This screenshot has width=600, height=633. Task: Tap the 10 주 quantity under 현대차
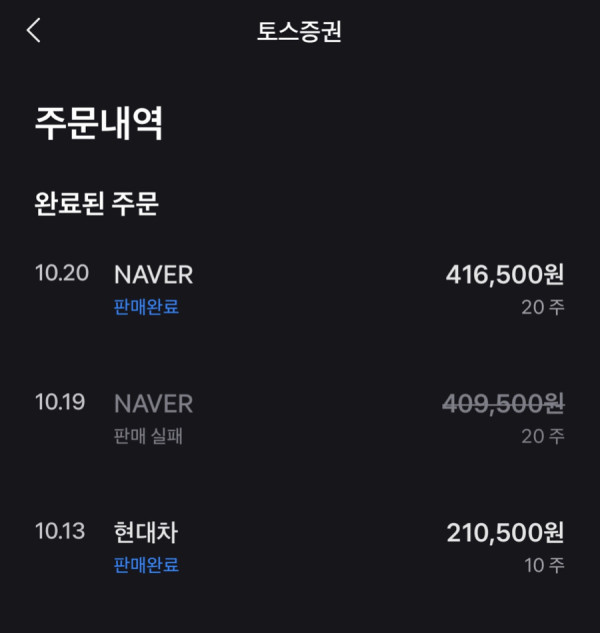coord(544,565)
